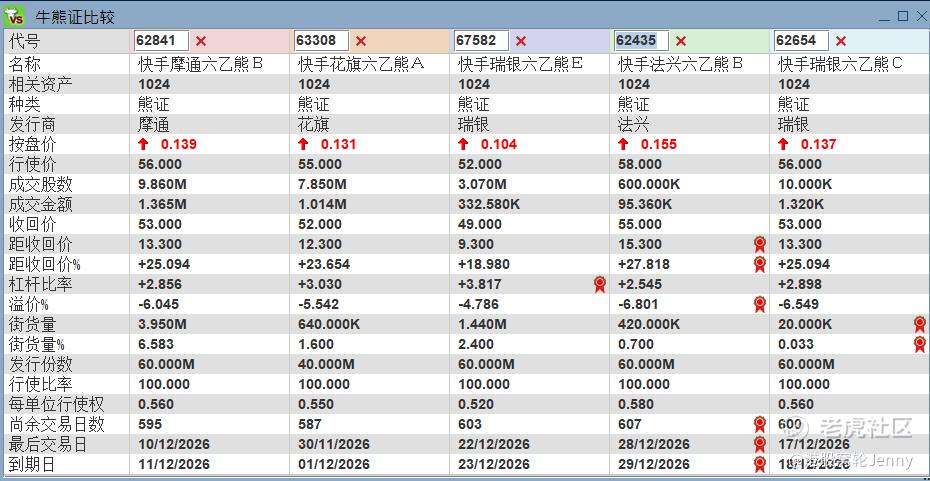Click the strike price 58.000
The image size is (930, 481).
tap(639, 164)
